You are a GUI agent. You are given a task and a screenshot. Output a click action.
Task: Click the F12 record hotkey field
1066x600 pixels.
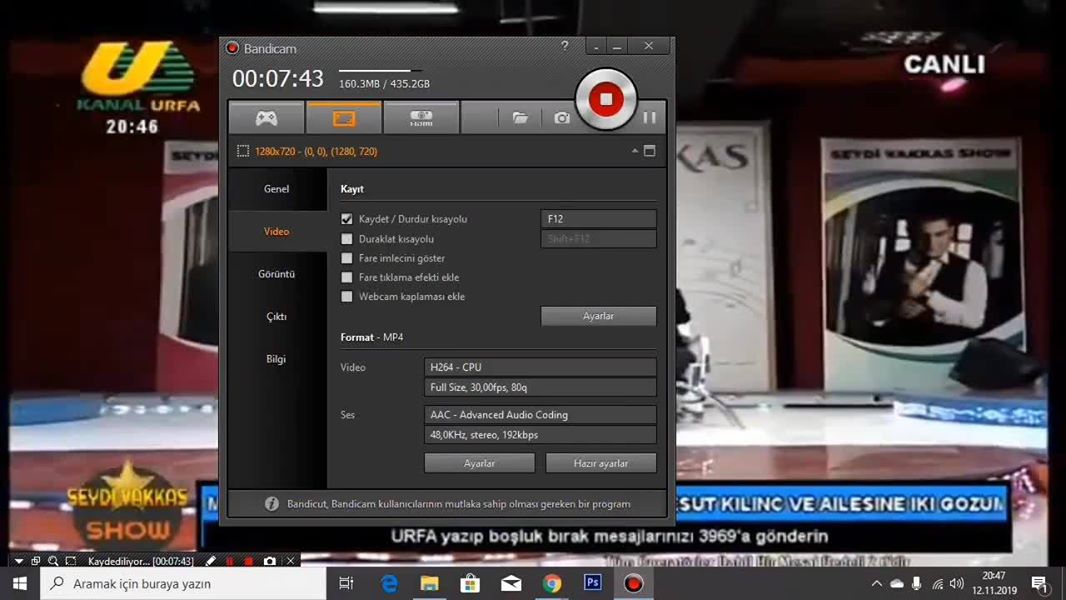[598, 219]
